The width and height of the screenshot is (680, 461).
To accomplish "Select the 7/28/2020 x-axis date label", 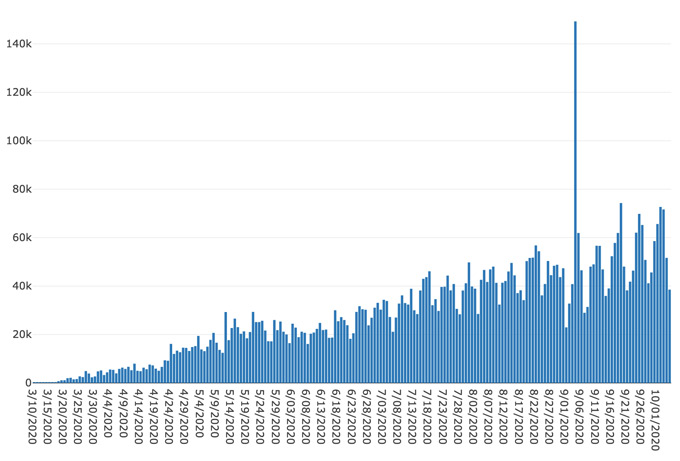I will pos(457,416).
